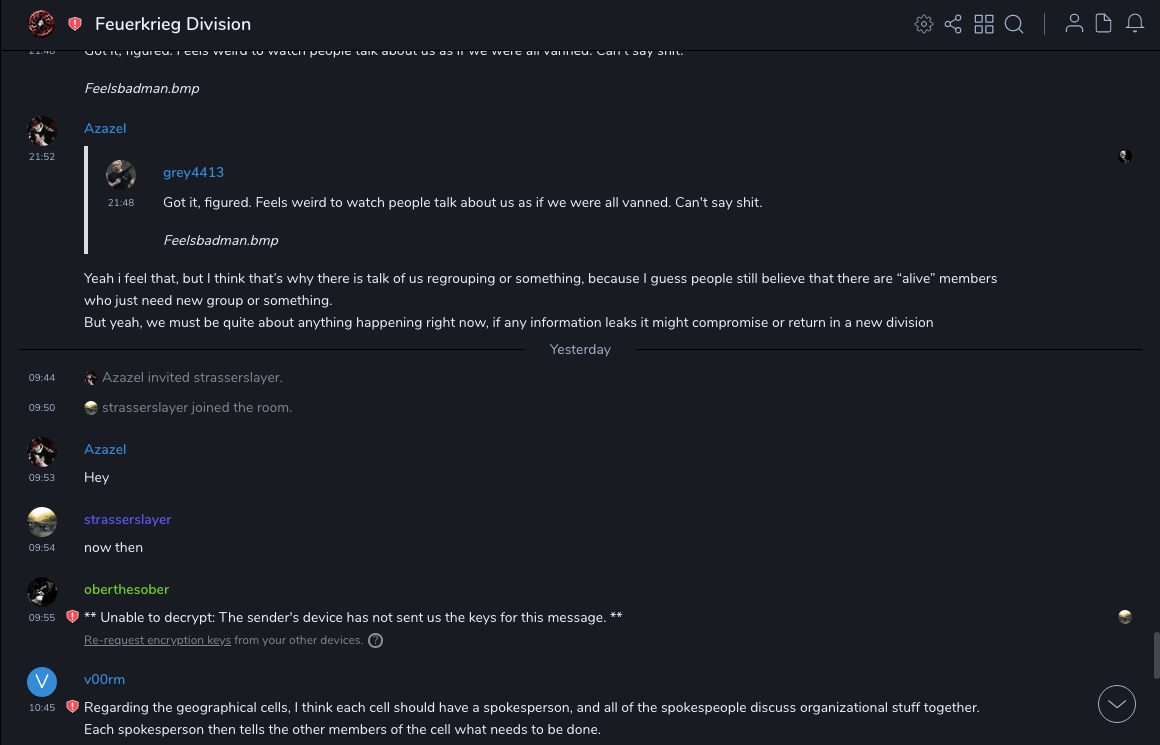Click the share room icon

click(x=953, y=24)
